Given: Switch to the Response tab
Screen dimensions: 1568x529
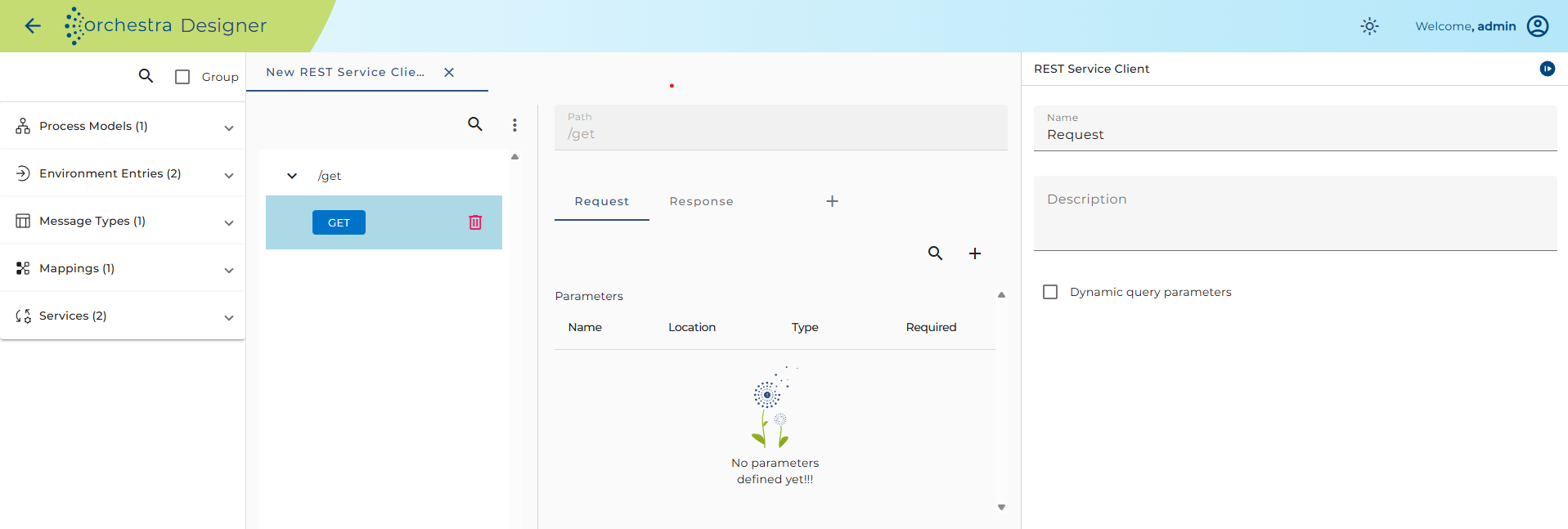Looking at the screenshot, I should (x=701, y=201).
